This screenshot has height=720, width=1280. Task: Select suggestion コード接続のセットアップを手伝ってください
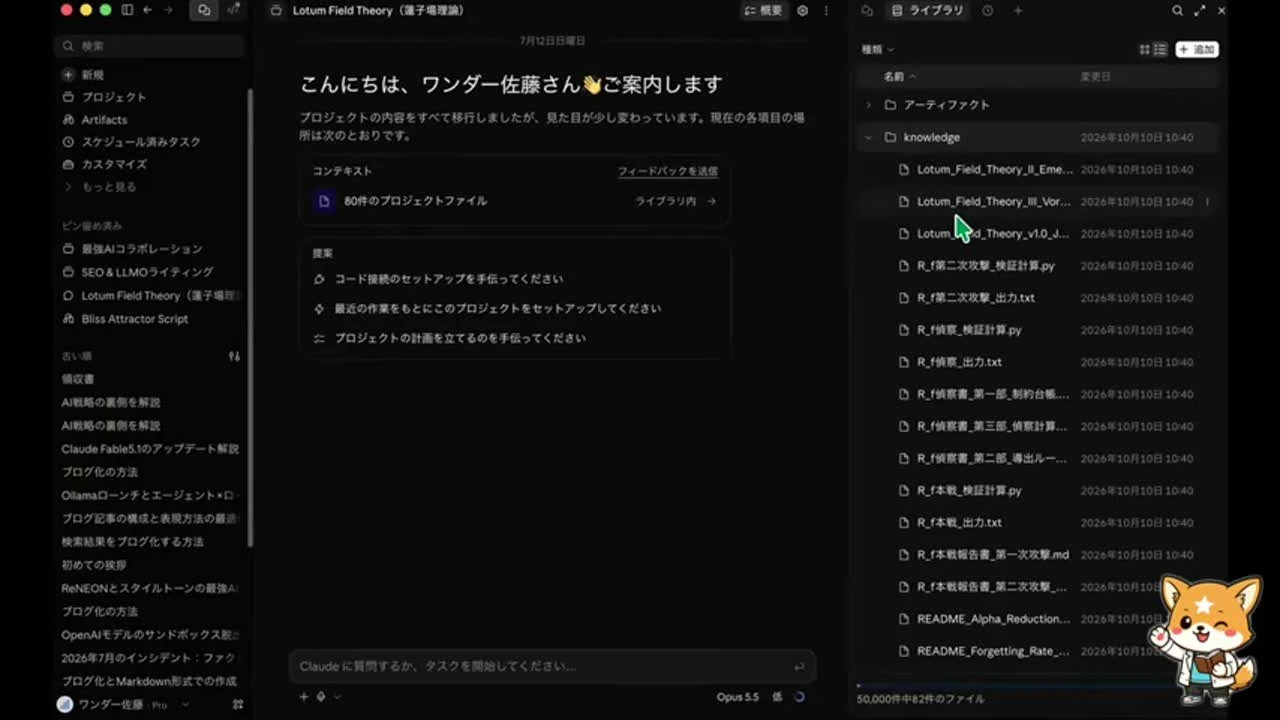(448, 279)
